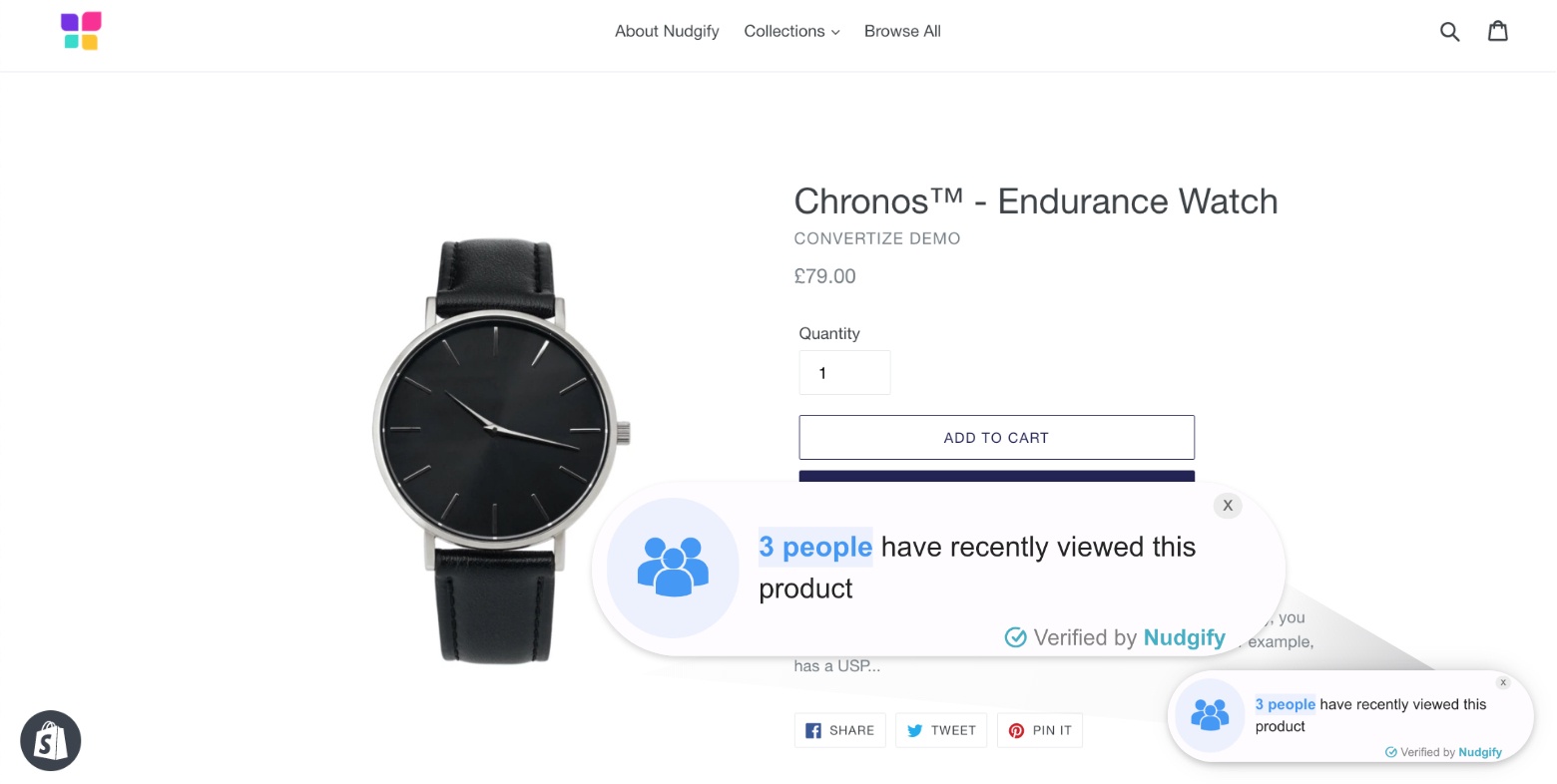1557x784 pixels.
Task: Pin the product on Pinterest
Action: pos(1039,731)
